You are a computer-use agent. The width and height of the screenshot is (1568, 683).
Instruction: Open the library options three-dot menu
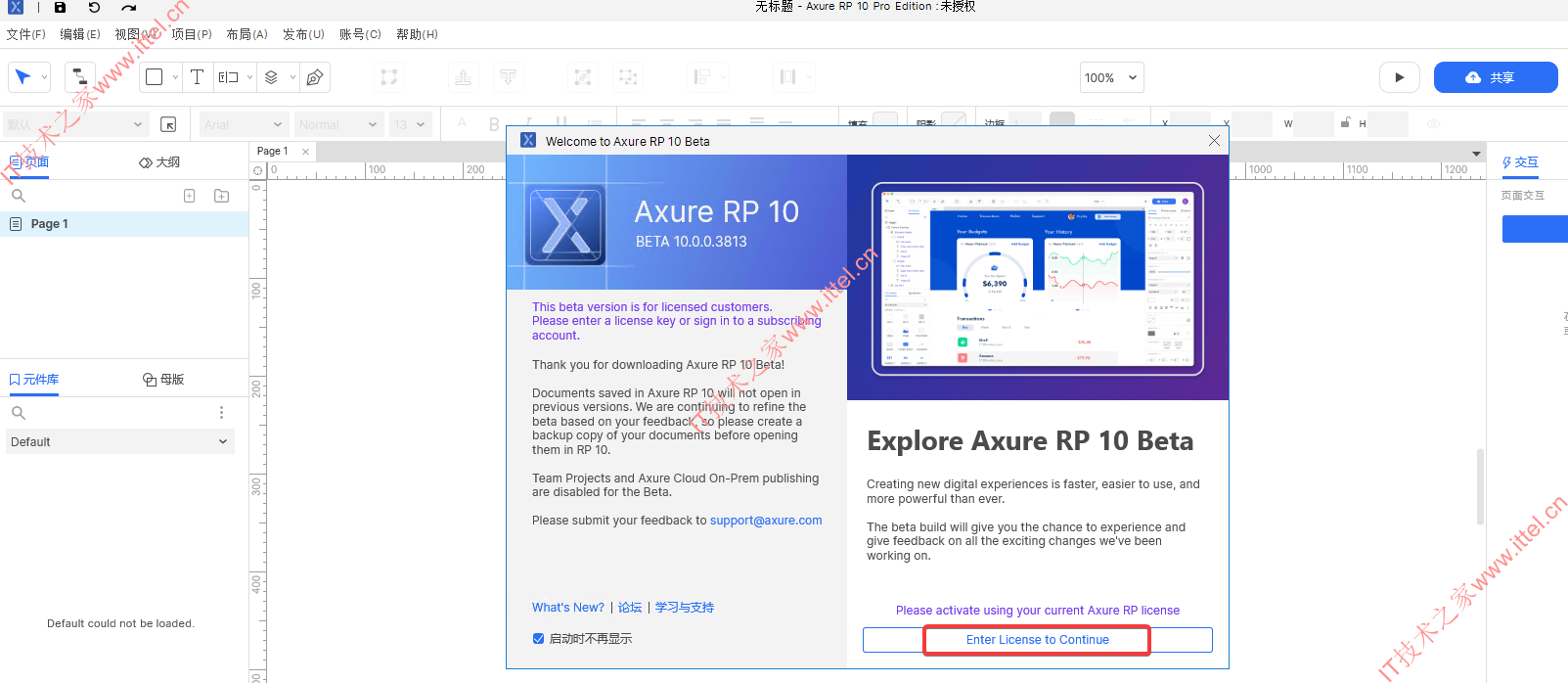(x=221, y=413)
